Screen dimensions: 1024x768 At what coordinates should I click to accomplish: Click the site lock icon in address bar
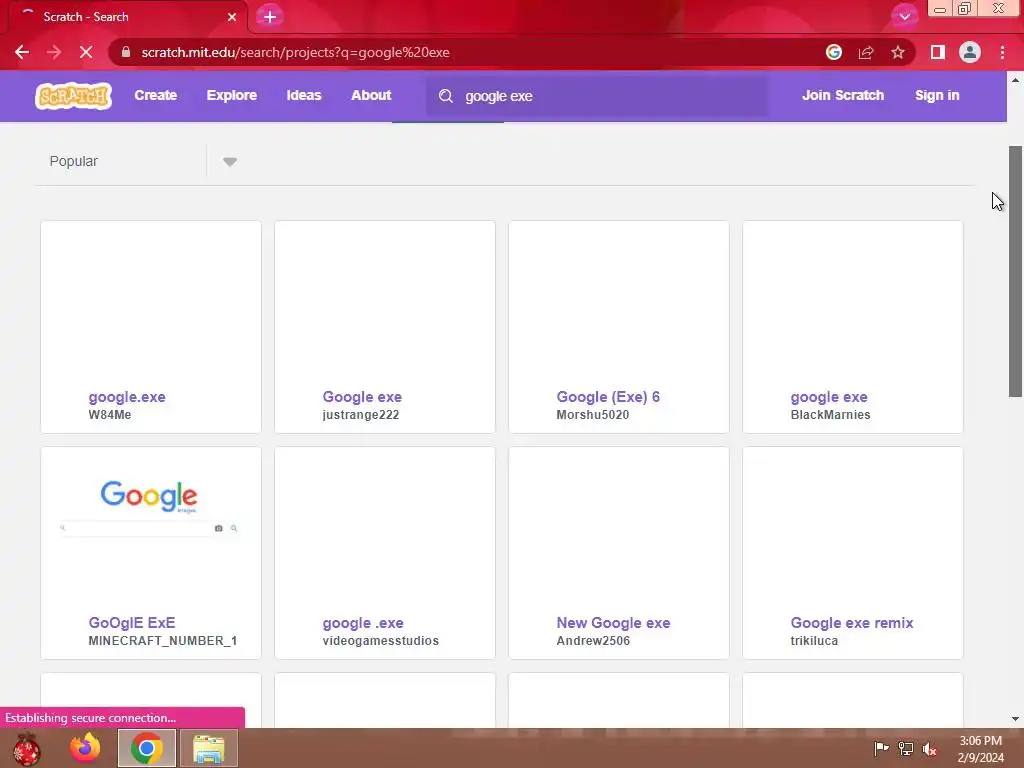click(x=126, y=52)
